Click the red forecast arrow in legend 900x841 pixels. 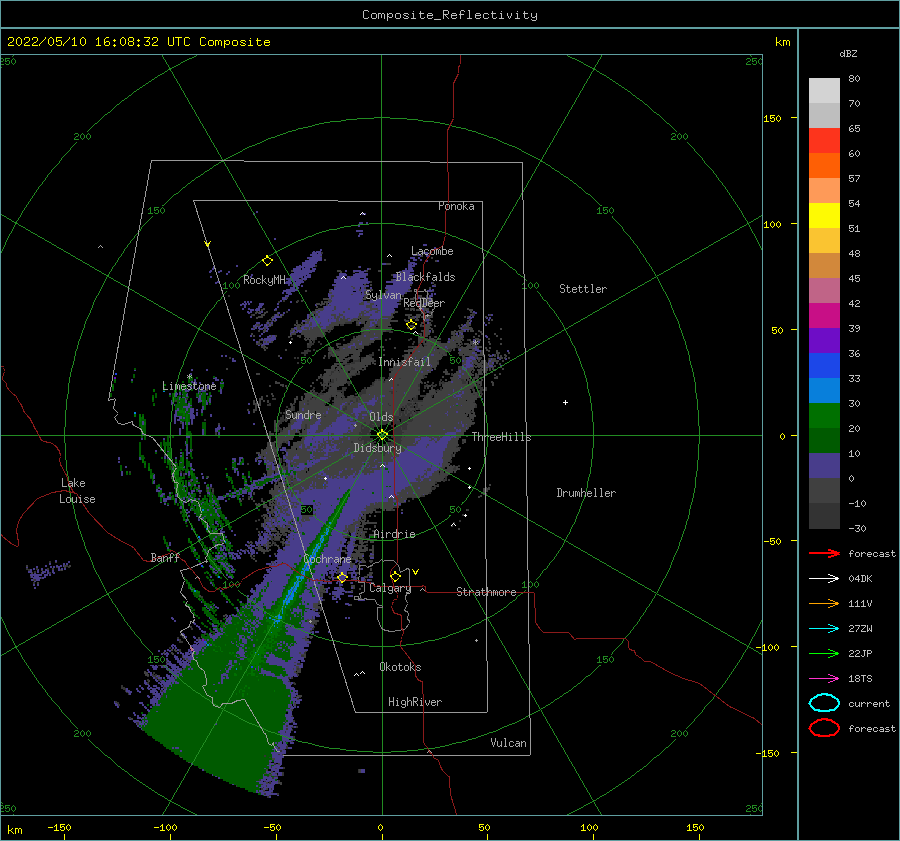click(x=824, y=553)
